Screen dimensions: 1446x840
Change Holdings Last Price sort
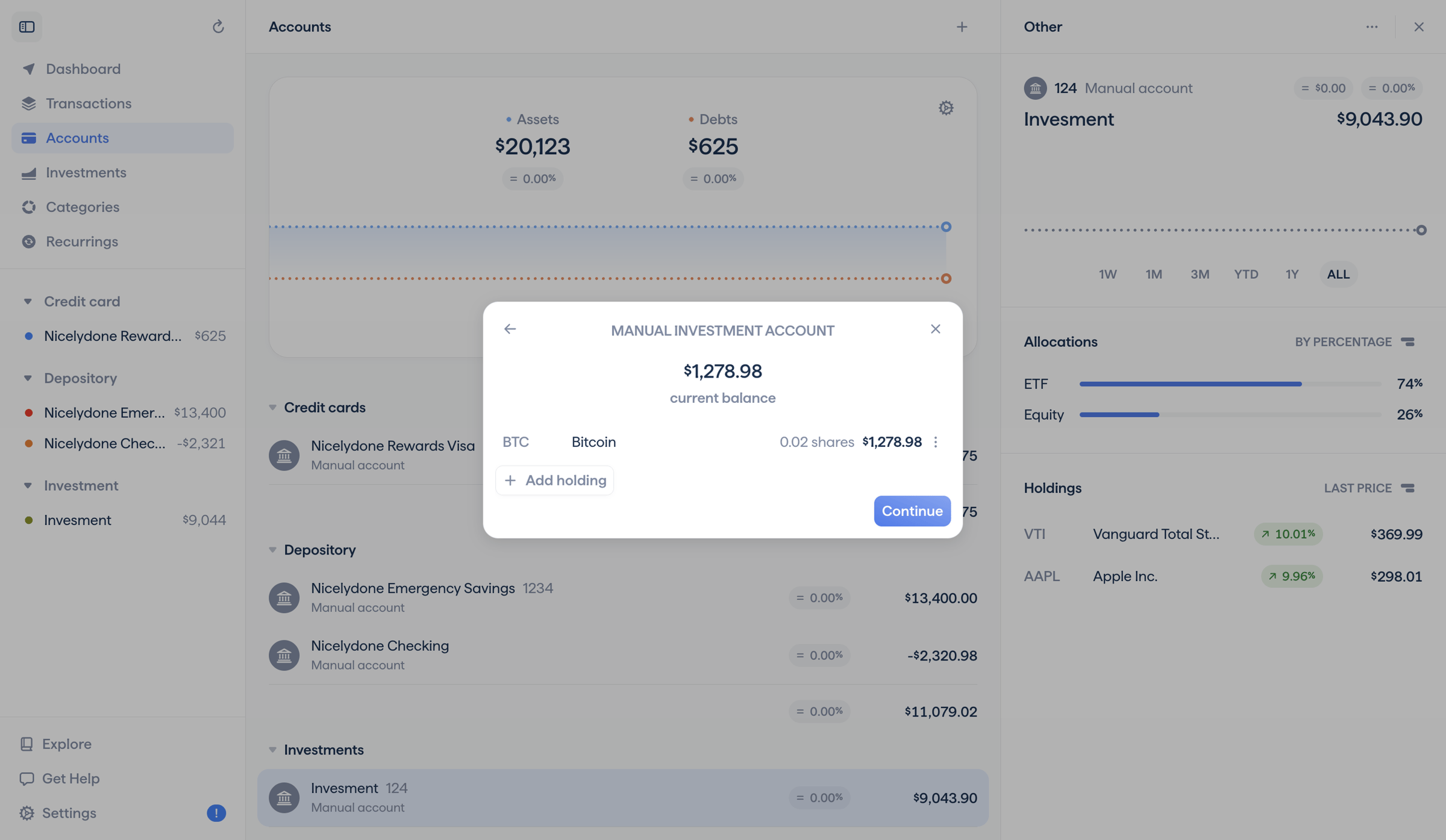(x=1369, y=488)
